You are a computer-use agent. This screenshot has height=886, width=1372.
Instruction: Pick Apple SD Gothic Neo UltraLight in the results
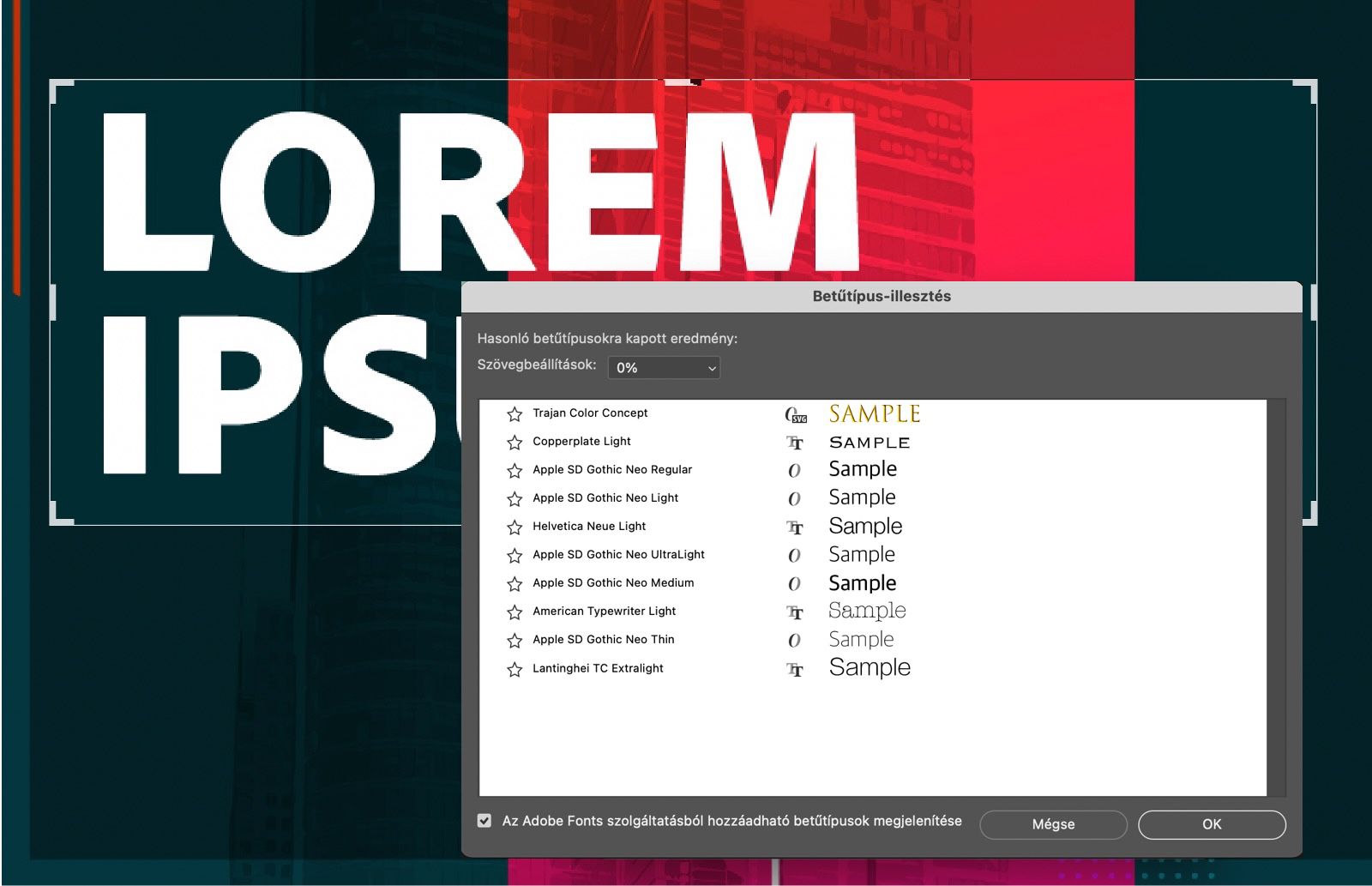[618, 554]
